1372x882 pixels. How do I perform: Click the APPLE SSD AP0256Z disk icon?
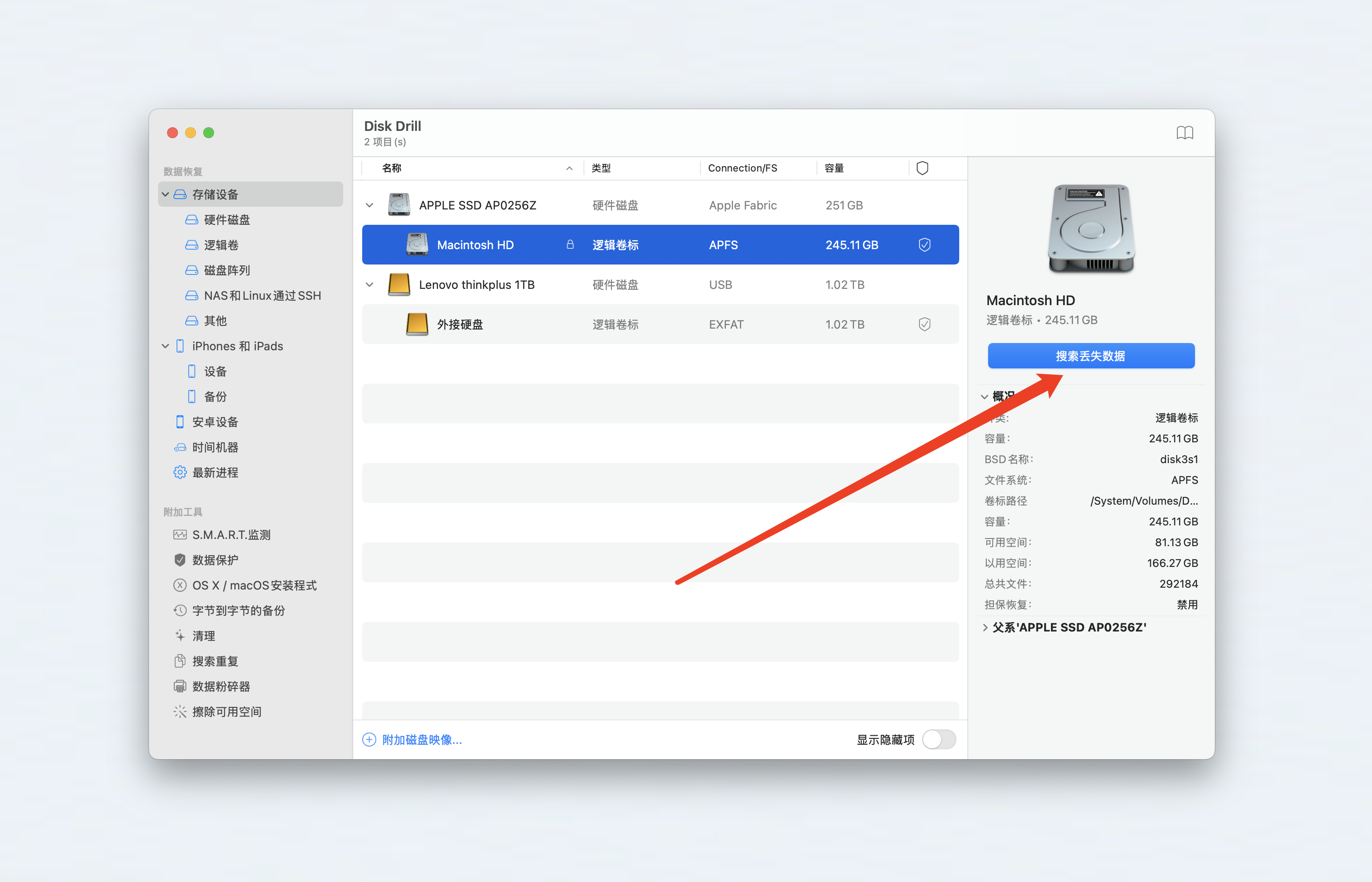point(399,205)
